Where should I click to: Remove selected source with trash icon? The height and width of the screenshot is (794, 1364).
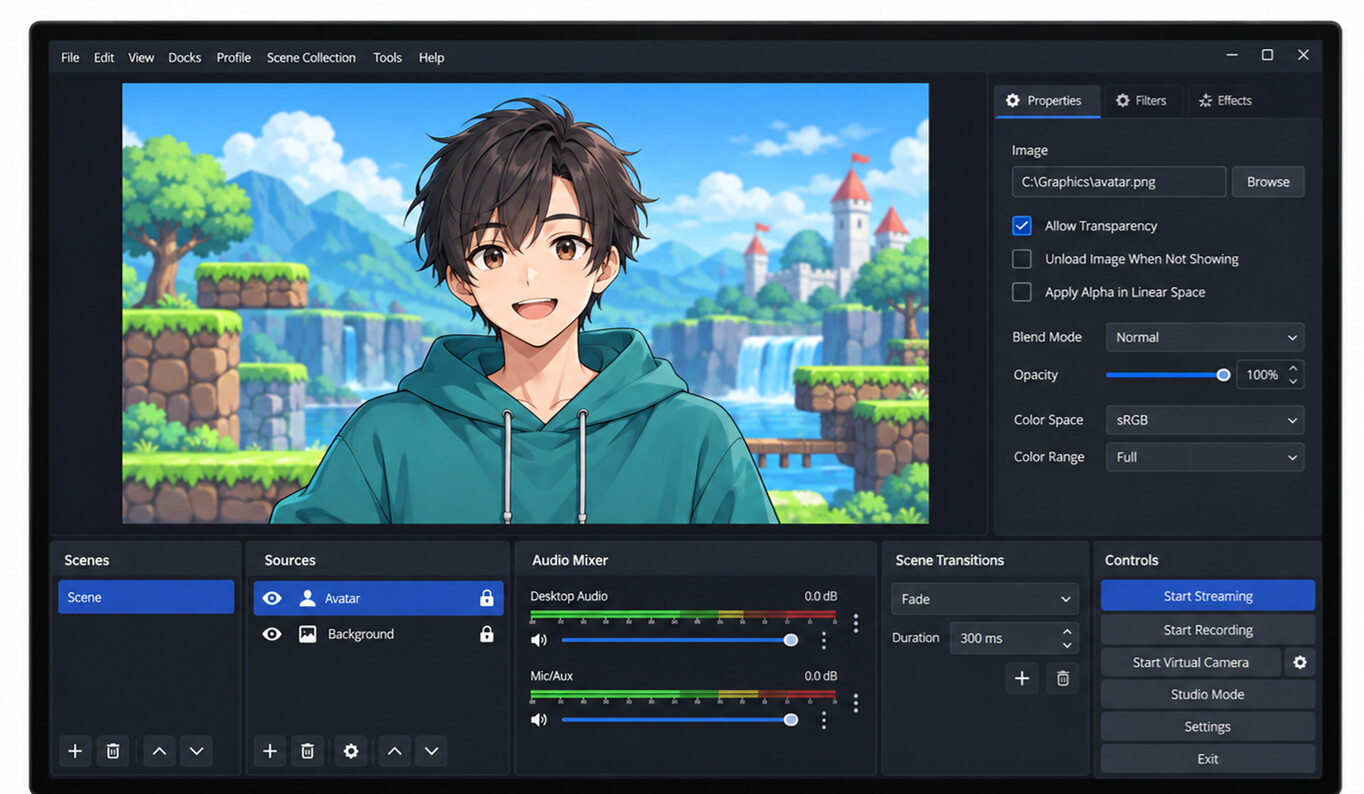click(308, 751)
